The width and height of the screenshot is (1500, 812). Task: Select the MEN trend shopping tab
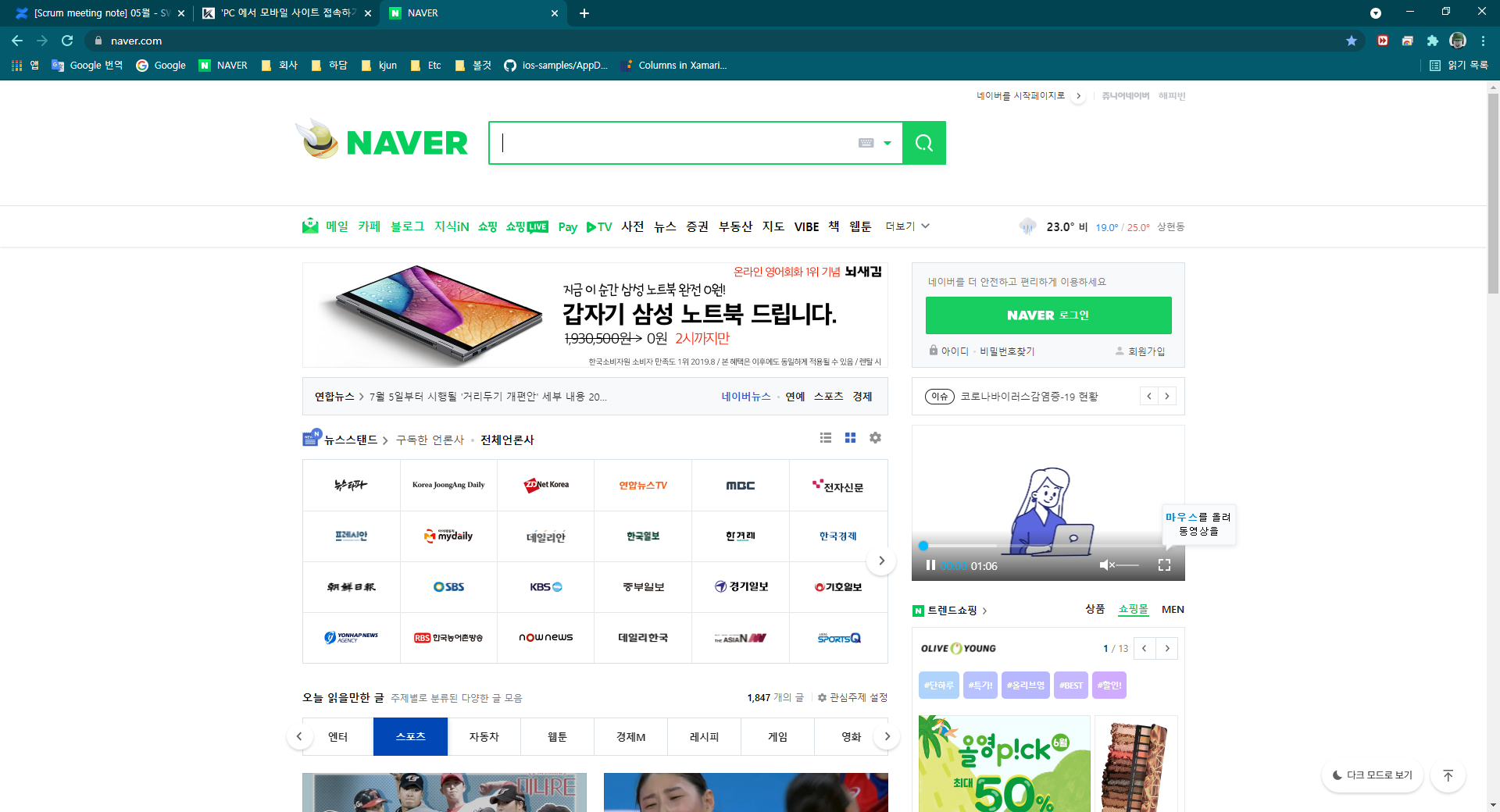pos(1173,609)
